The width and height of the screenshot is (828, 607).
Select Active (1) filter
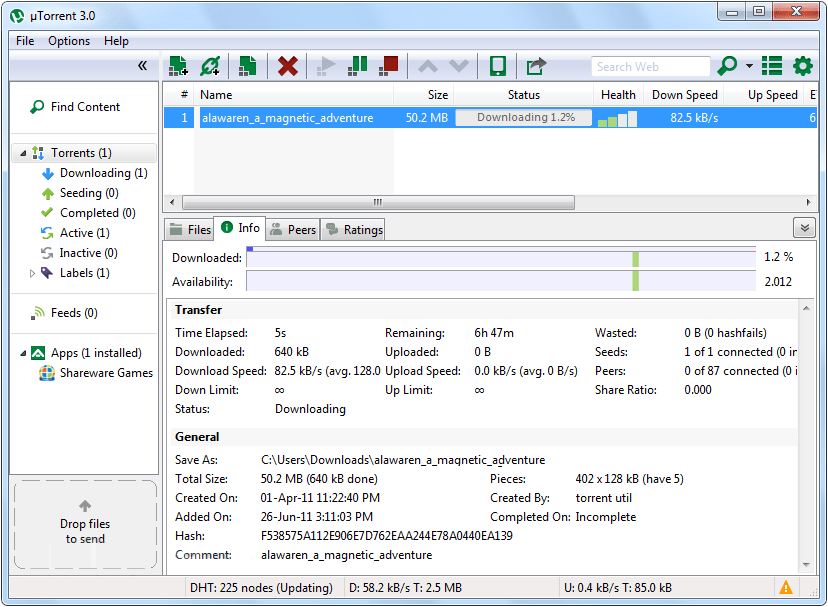pos(84,233)
